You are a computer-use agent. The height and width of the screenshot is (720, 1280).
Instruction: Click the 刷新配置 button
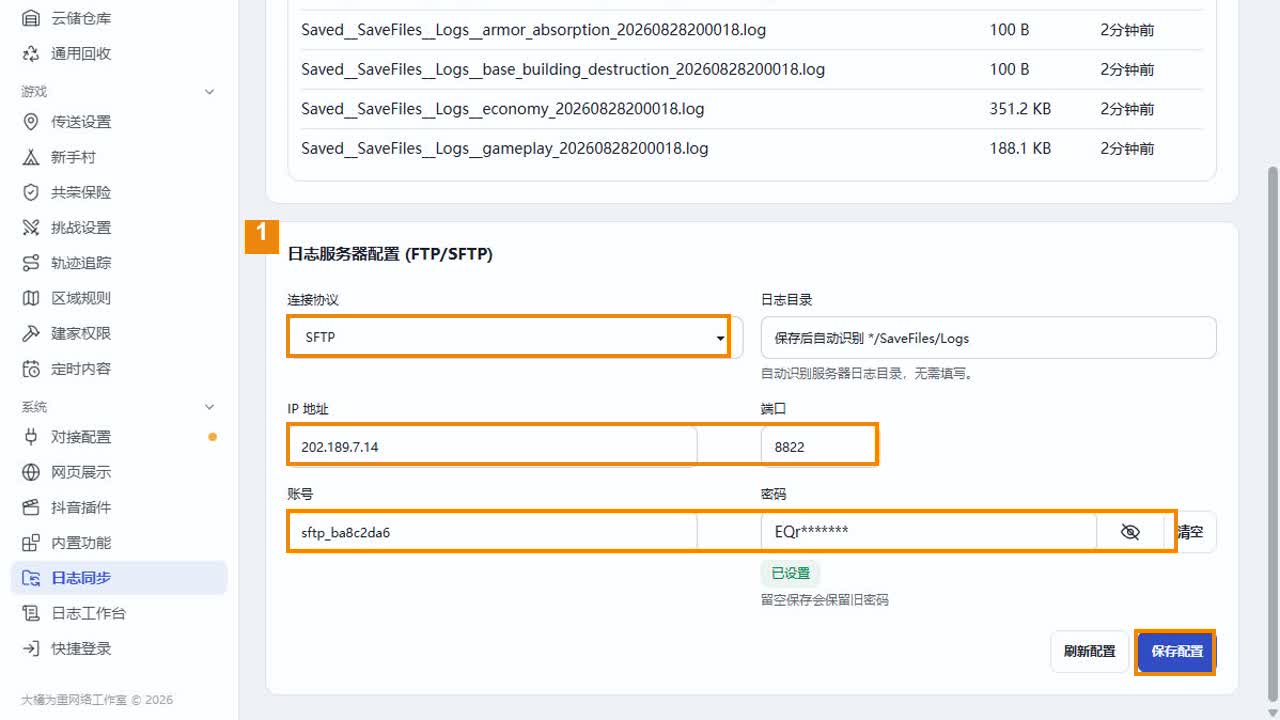tap(1090, 651)
